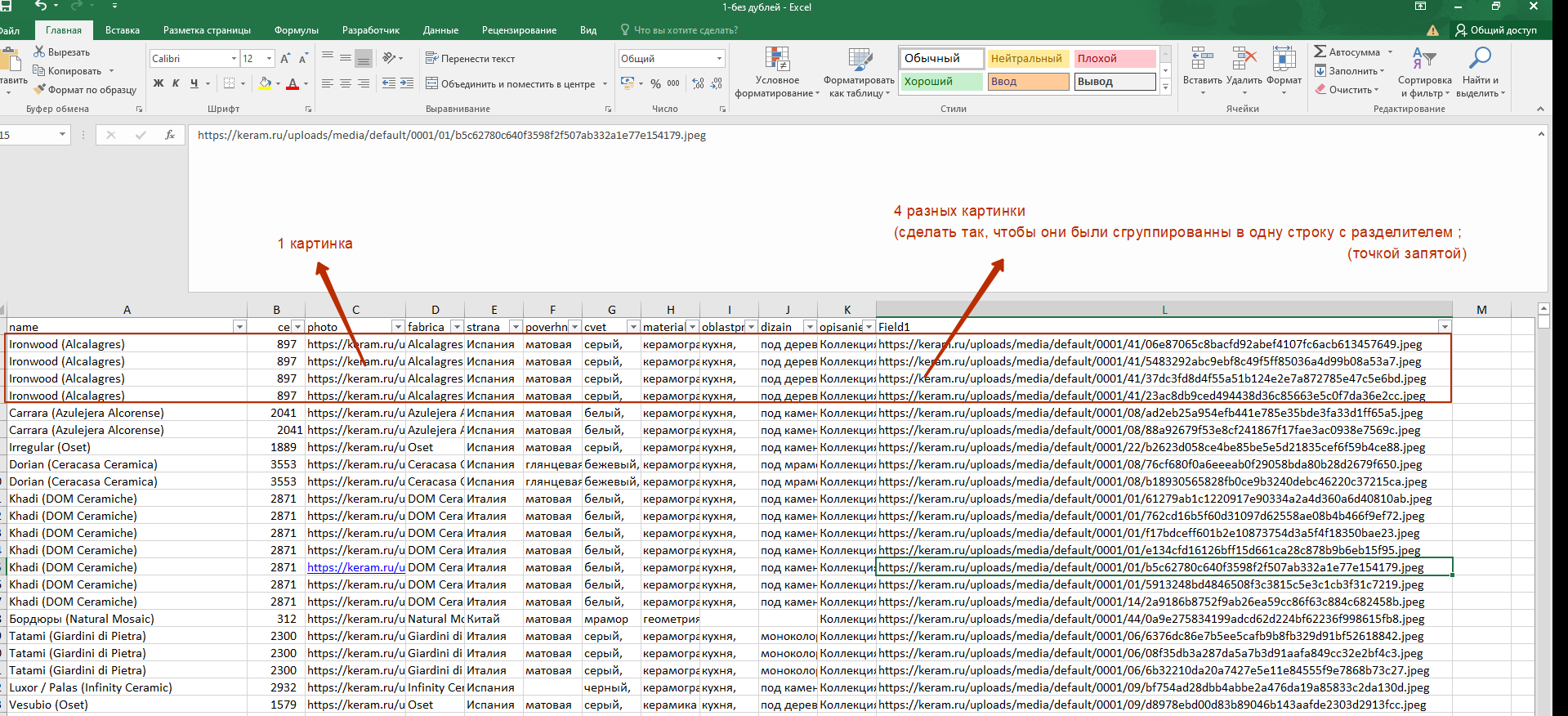Switch to the Рецензирование tab
The image size is (1568, 716).
click(519, 30)
